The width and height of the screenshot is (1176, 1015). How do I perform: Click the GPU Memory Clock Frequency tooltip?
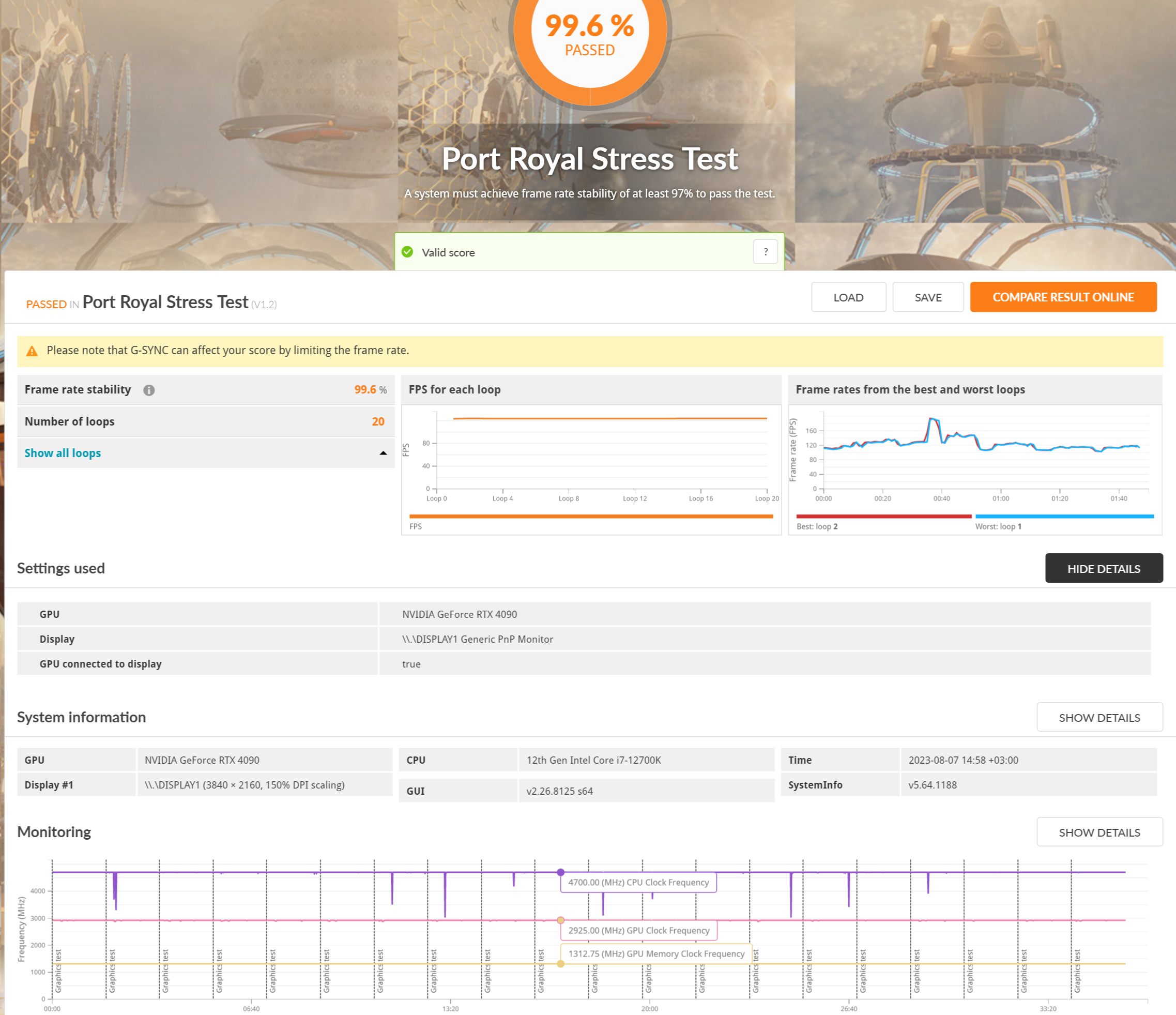point(656,953)
